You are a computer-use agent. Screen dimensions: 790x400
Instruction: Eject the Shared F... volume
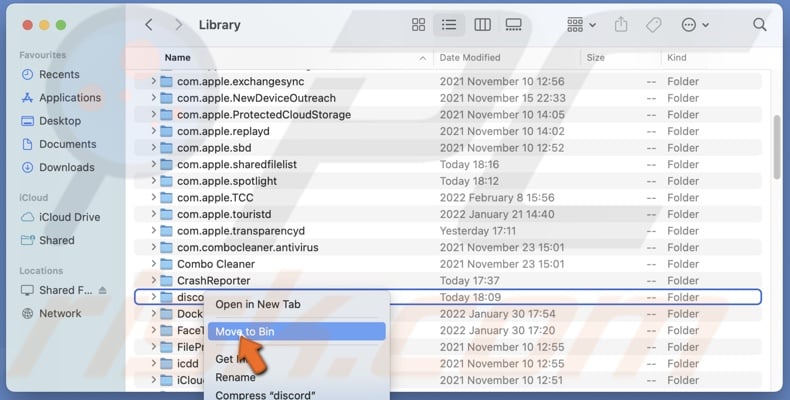point(103,290)
